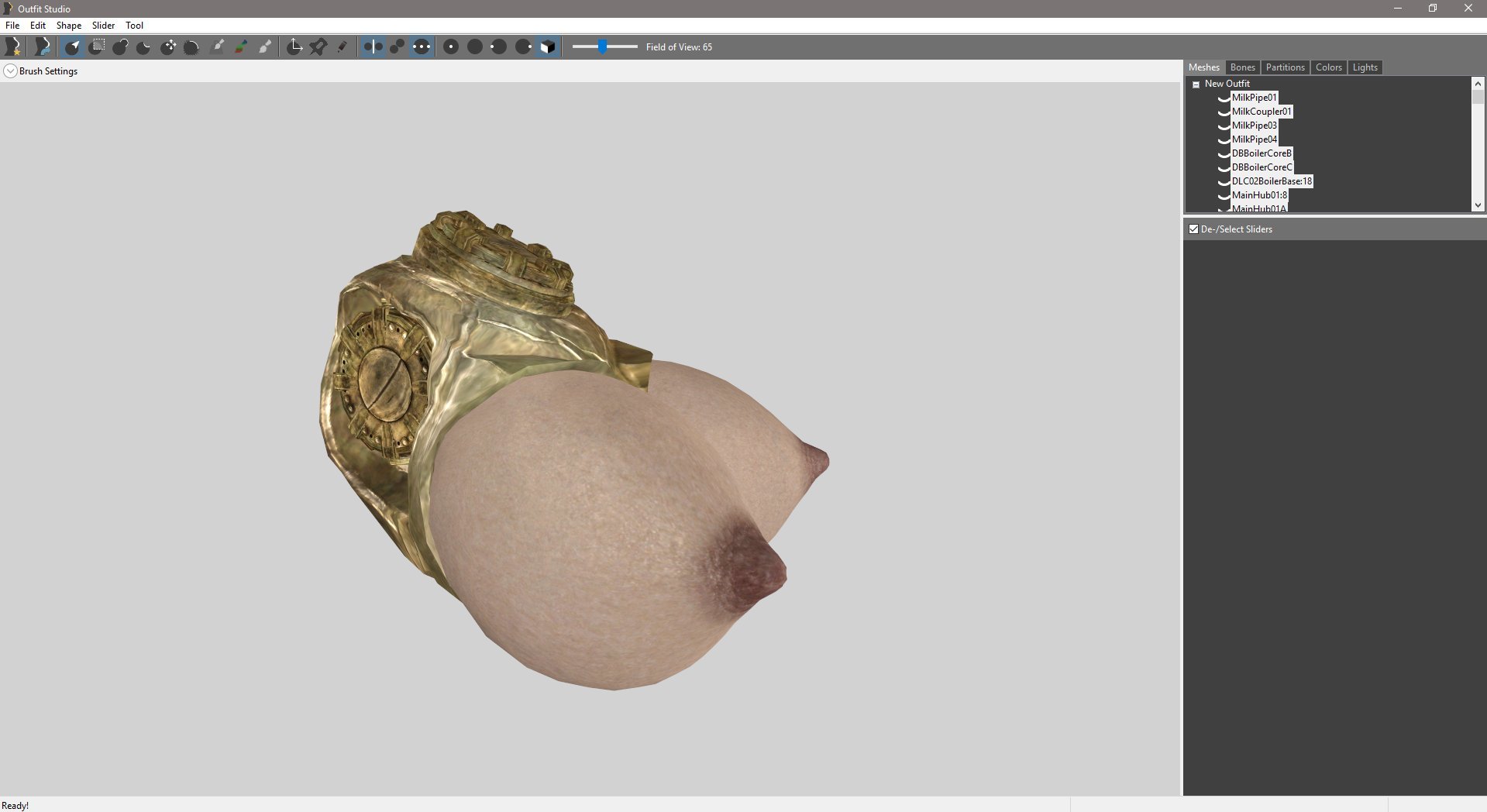Switch to the Meshes tab
Screen dimensions: 1487x812
[1203, 67]
